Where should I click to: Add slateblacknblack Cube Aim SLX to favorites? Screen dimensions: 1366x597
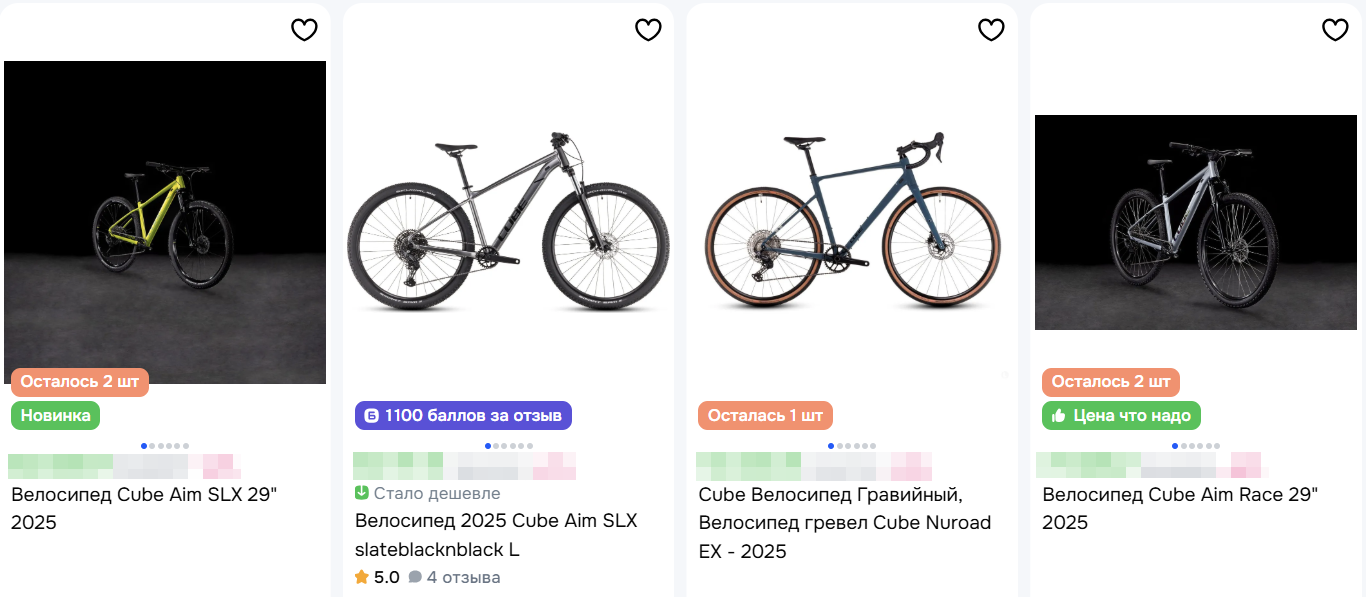(x=648, y=30)
